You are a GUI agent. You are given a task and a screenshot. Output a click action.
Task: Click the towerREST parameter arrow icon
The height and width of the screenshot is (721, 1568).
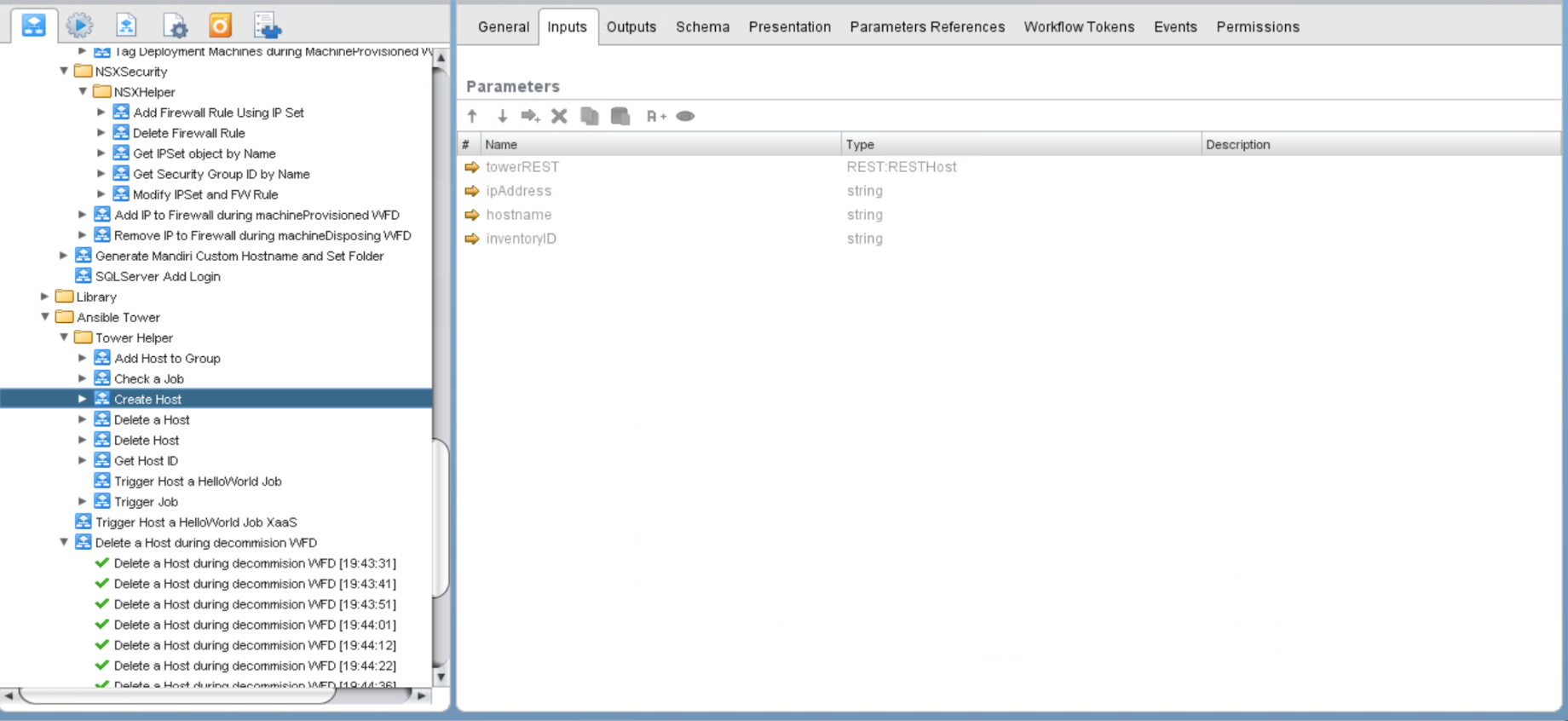pos(472,167)
